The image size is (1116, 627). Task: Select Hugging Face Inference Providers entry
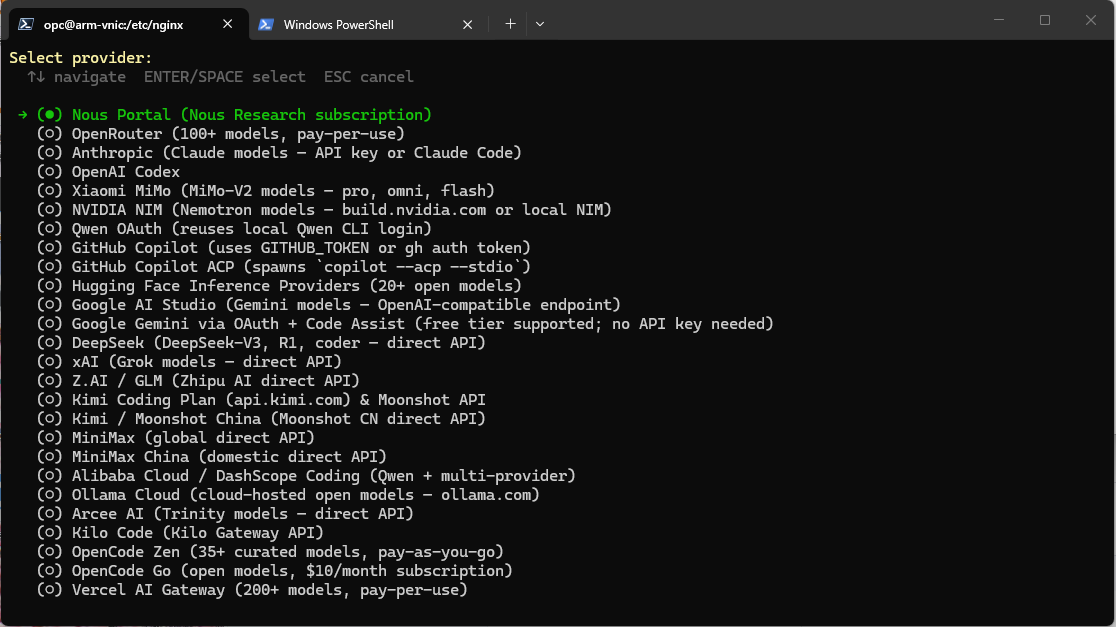pos(297,286)
